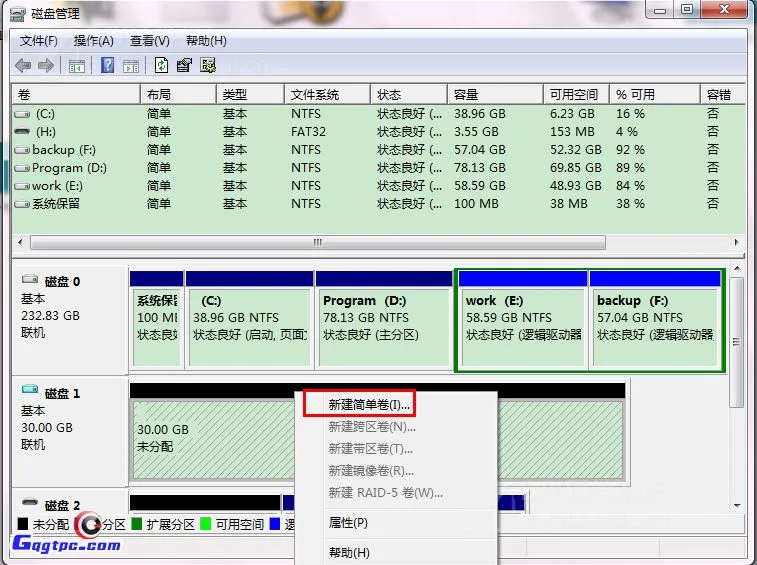
Task: Click the show/hide action pane icon
Action: pyautogui.click(x=131, y=66)
